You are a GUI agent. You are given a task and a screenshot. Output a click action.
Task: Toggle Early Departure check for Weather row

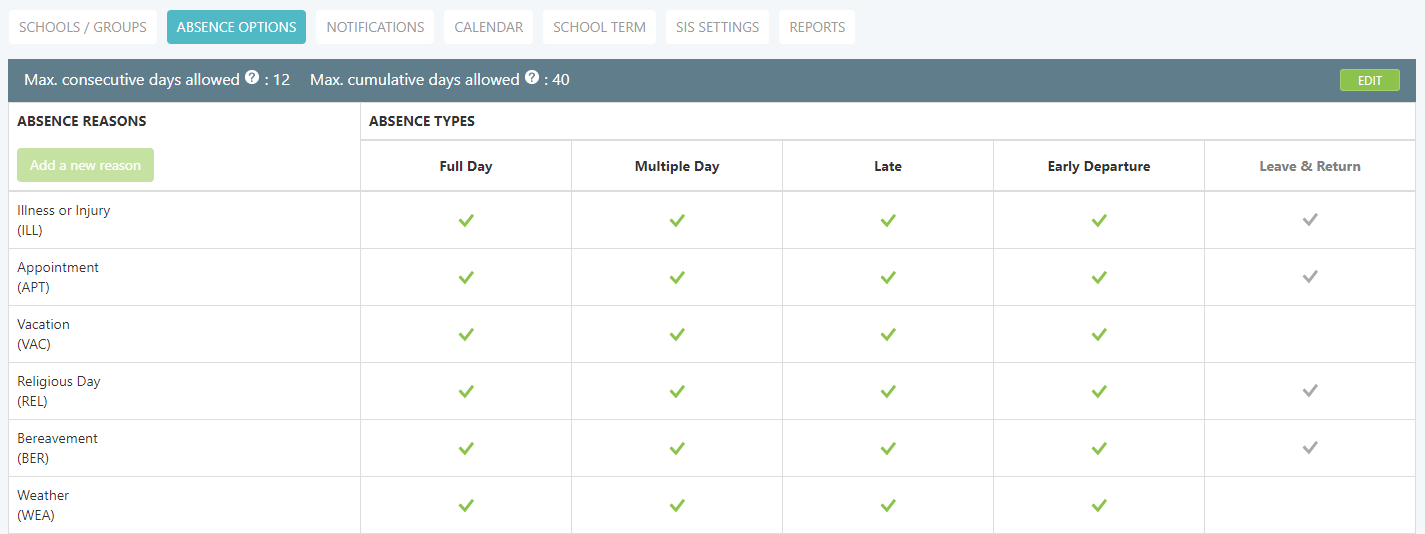pos(1099,505)
